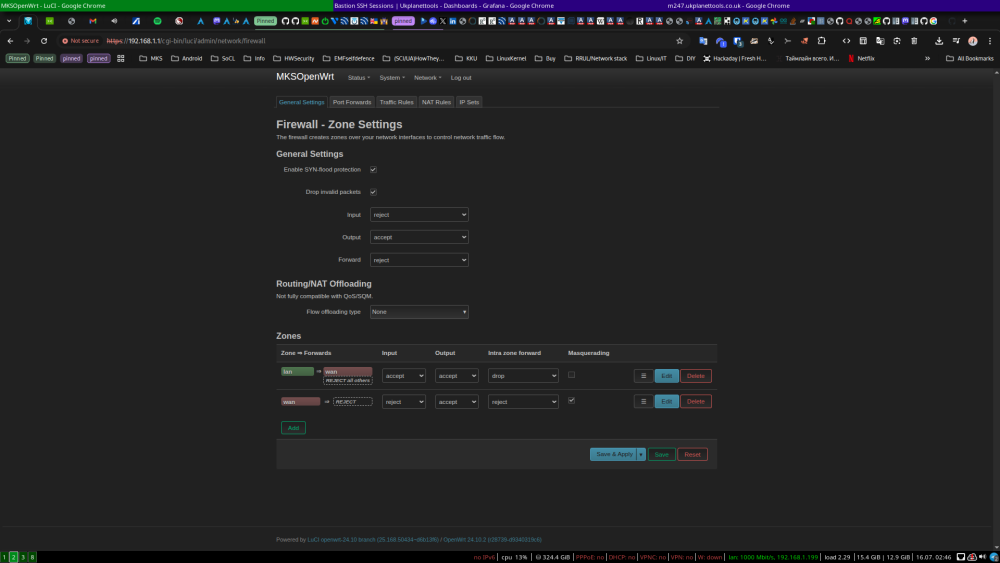Open lan zone Intra zone forward dropdown
This screenshot has width=1000, height=563.
[x=523, y=376]
